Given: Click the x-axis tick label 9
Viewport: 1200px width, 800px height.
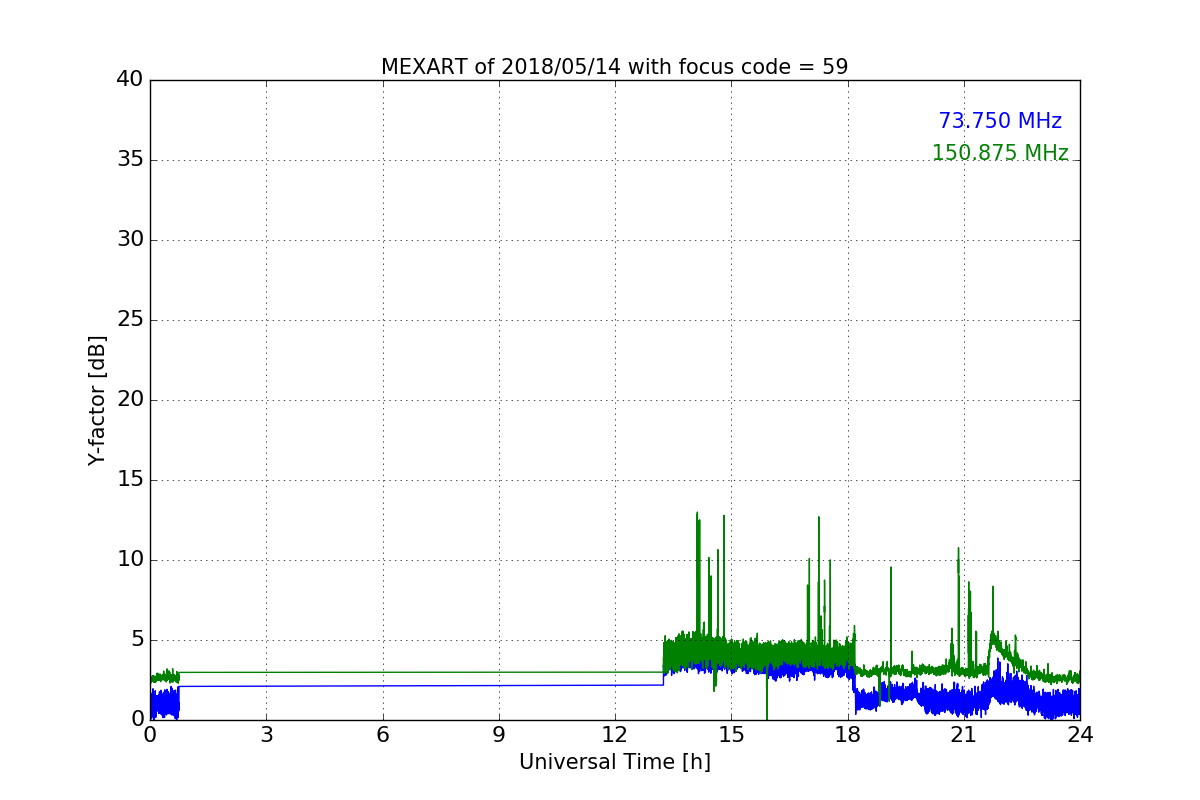Looking at the screenshot, I should point(499,735).
